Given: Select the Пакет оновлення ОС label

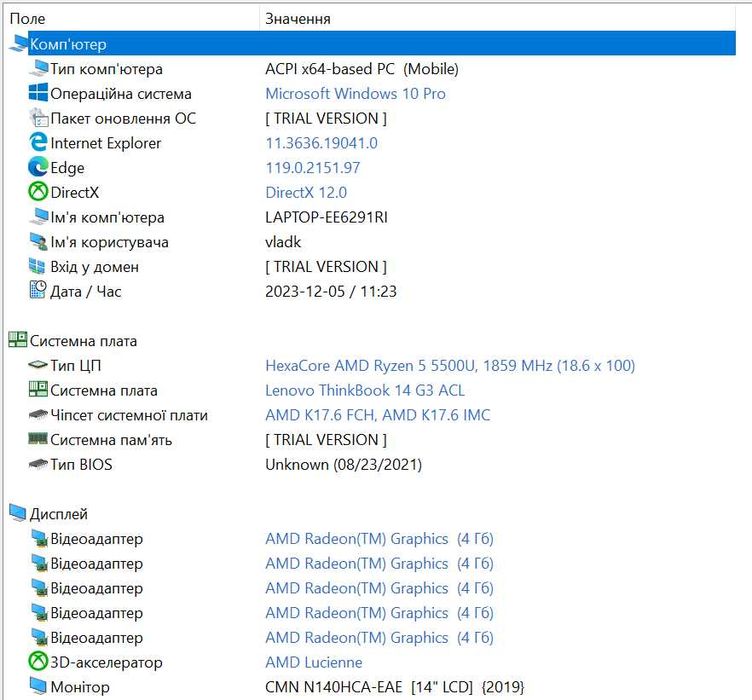Looking at the screenshot, I should click(123, 118).
